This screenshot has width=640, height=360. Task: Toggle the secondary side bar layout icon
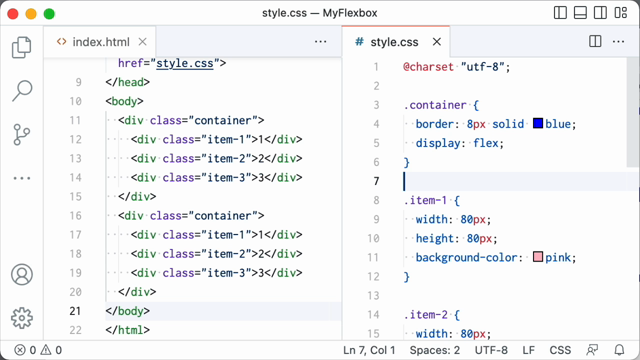pyautogui.click(x=600, y=13)
